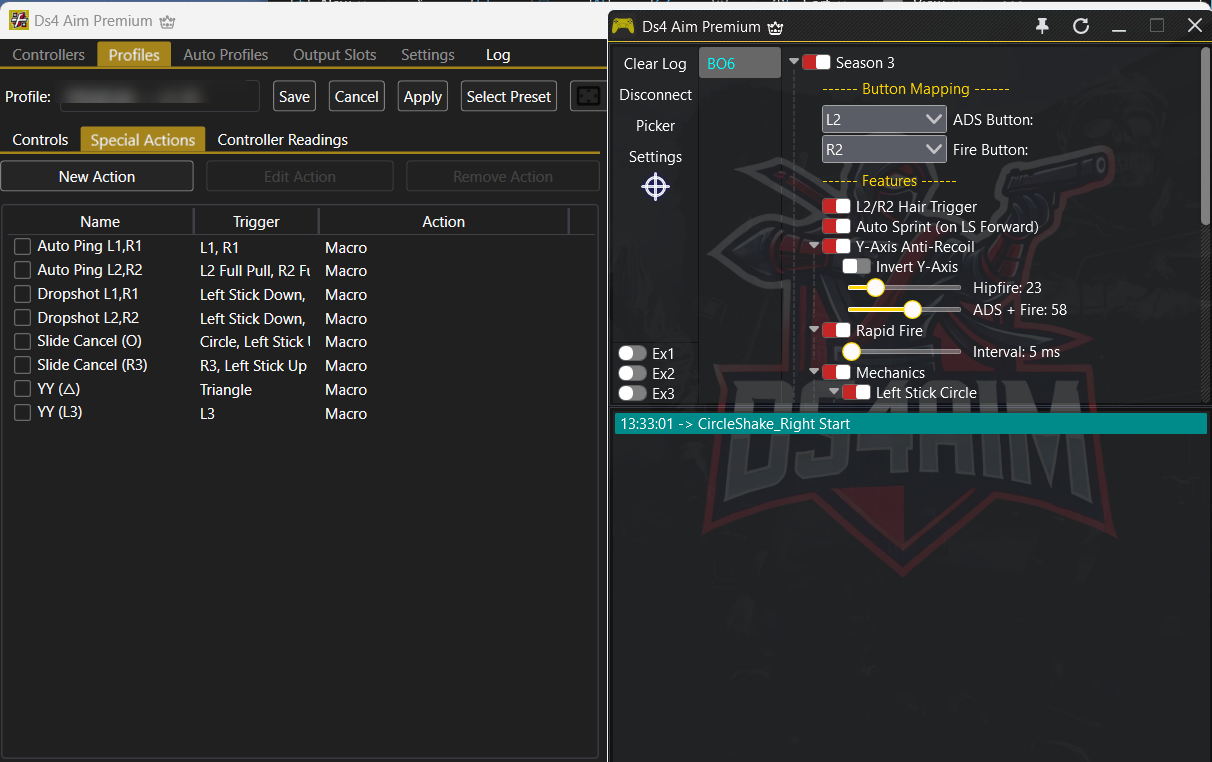Collapse the Left Stick Circle arrow
The height and width of the screenshot is (762, 1212).
point(834,392)
